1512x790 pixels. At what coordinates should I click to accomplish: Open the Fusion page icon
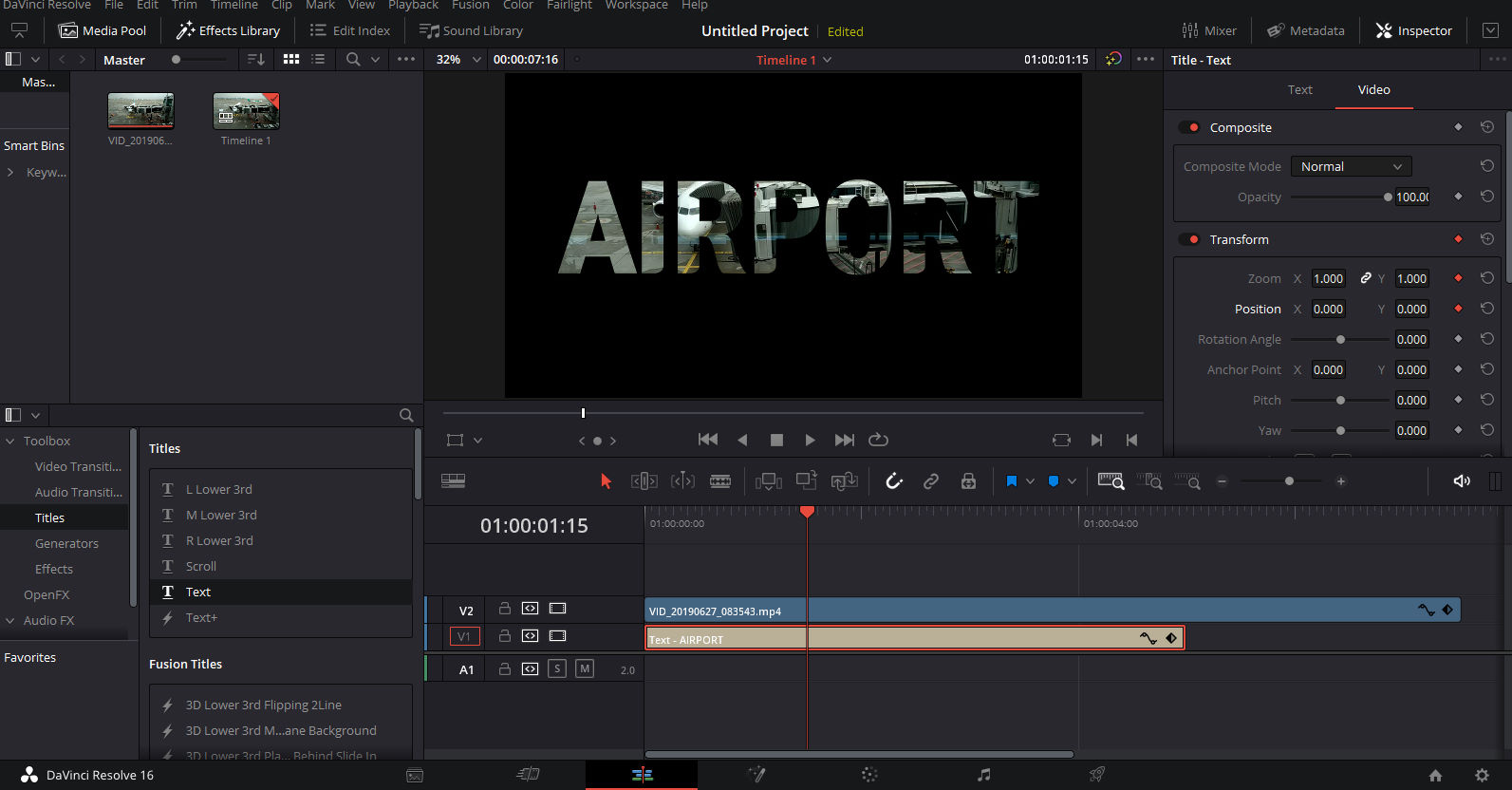pyautogui.click(x=756, y=775)
